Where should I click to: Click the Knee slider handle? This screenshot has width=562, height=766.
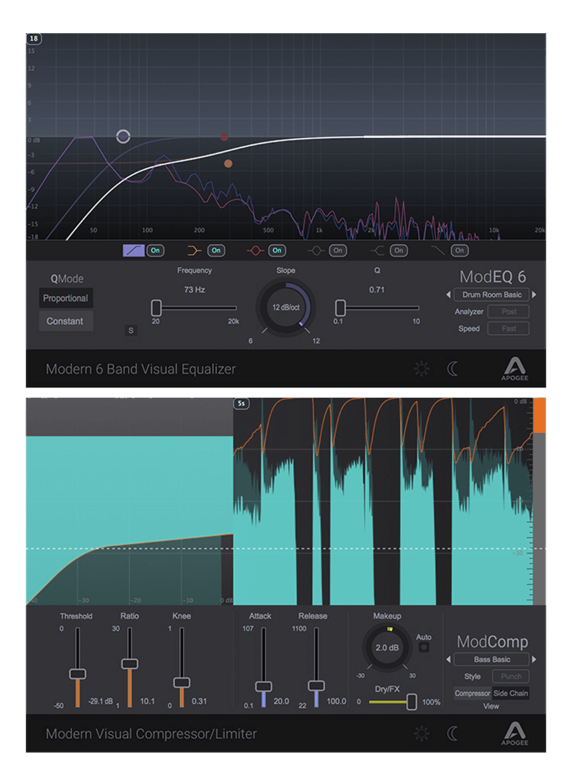182,682
